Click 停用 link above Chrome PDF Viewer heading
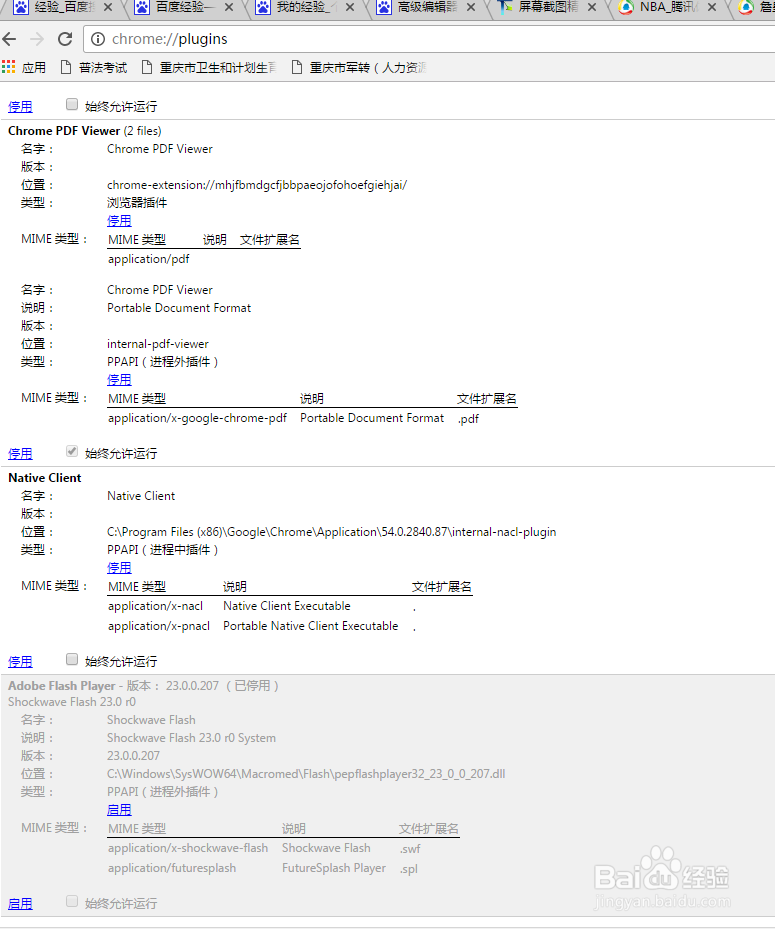Viewport: 775px width, 929px height. 20,107
